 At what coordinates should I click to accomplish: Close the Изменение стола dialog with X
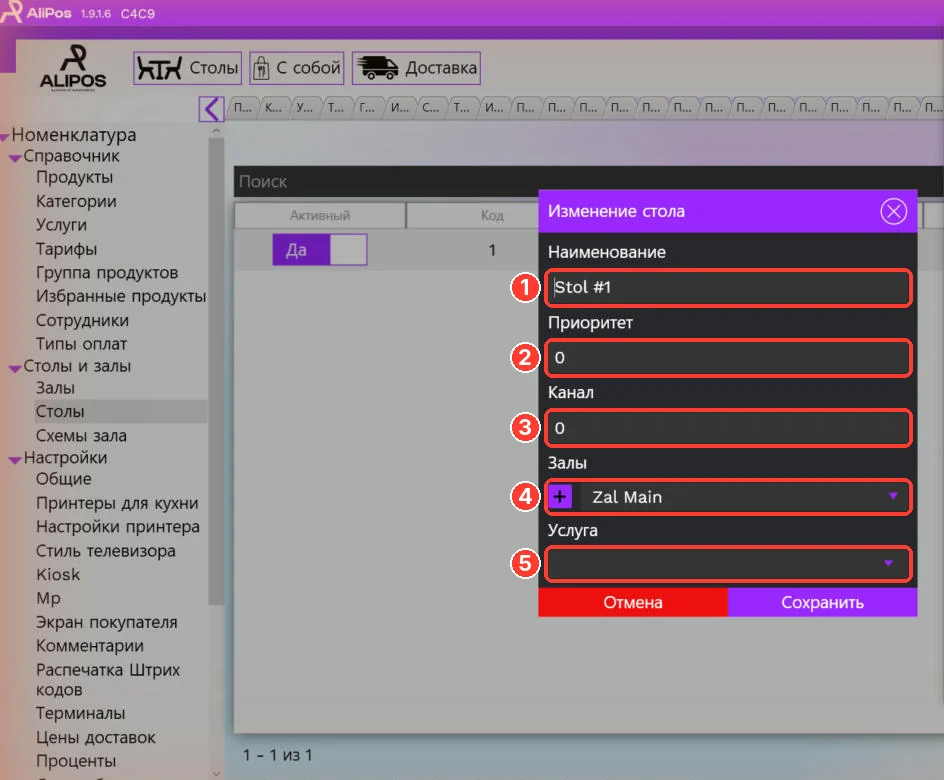(893, 211)
